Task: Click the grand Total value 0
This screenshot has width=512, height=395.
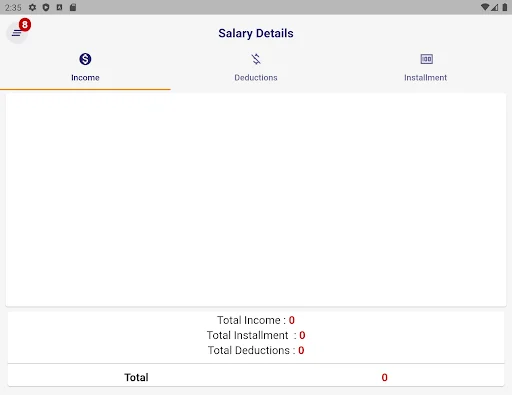Action: pos(384,377)
